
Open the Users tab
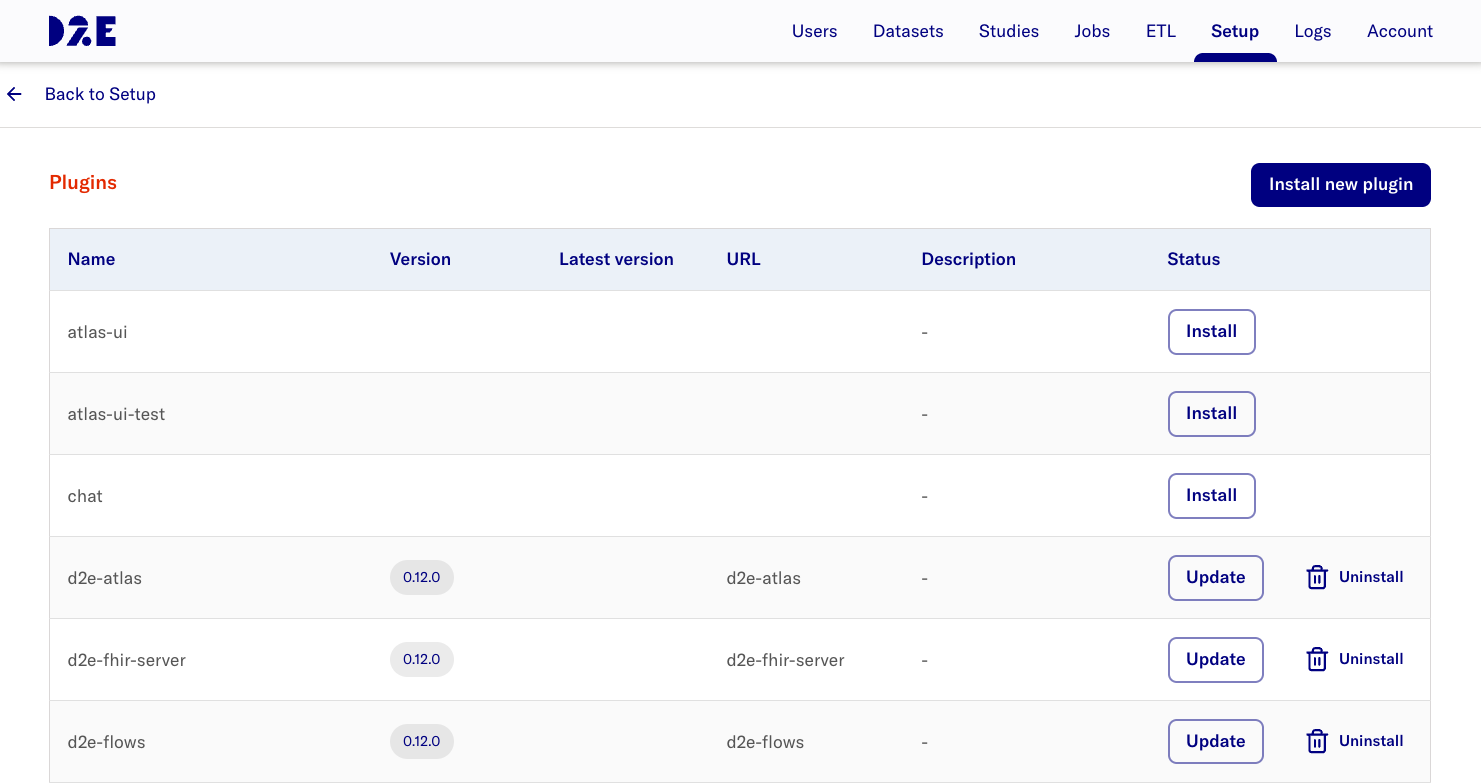pos(814,31)
